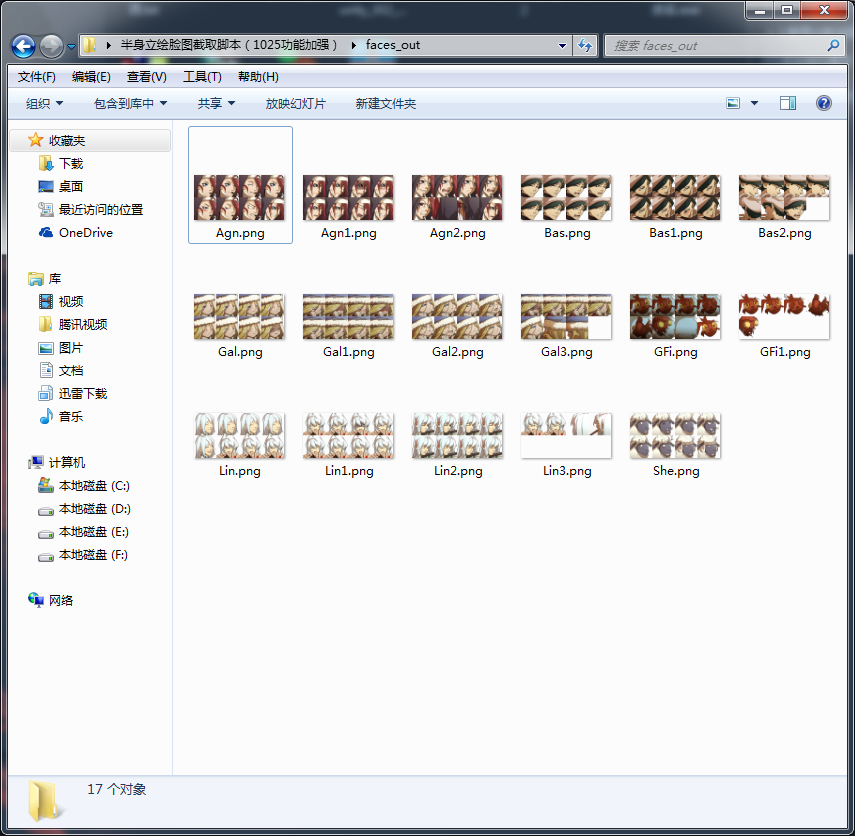
Task: Select the Agn2.png thumbnail
Action: point(457,198)
